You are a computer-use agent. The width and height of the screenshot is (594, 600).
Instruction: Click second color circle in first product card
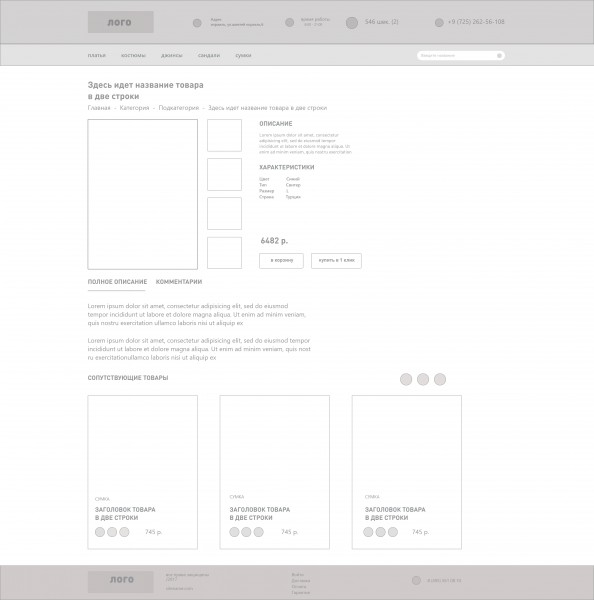112,532
